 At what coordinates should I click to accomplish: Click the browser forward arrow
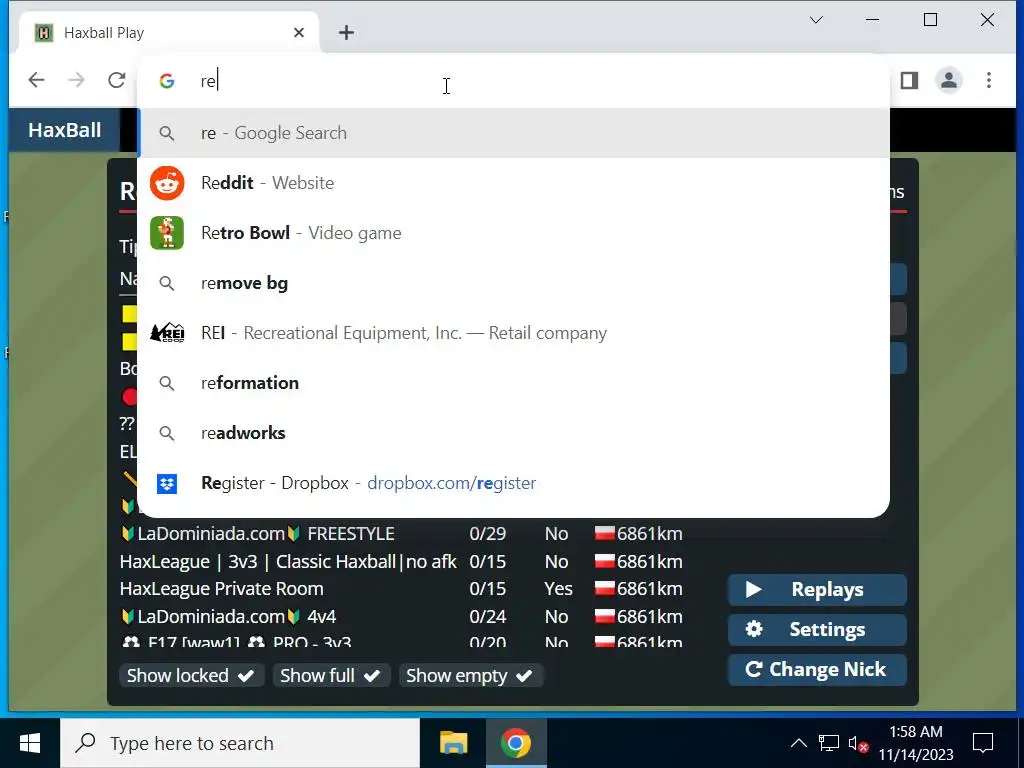click(x=76, y=80)
